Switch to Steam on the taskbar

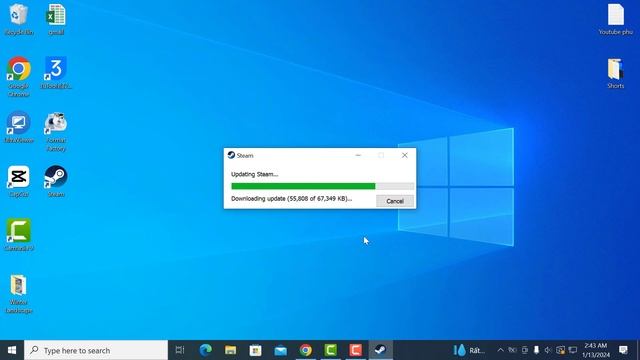pyautogui.click(x=380, y=350)
